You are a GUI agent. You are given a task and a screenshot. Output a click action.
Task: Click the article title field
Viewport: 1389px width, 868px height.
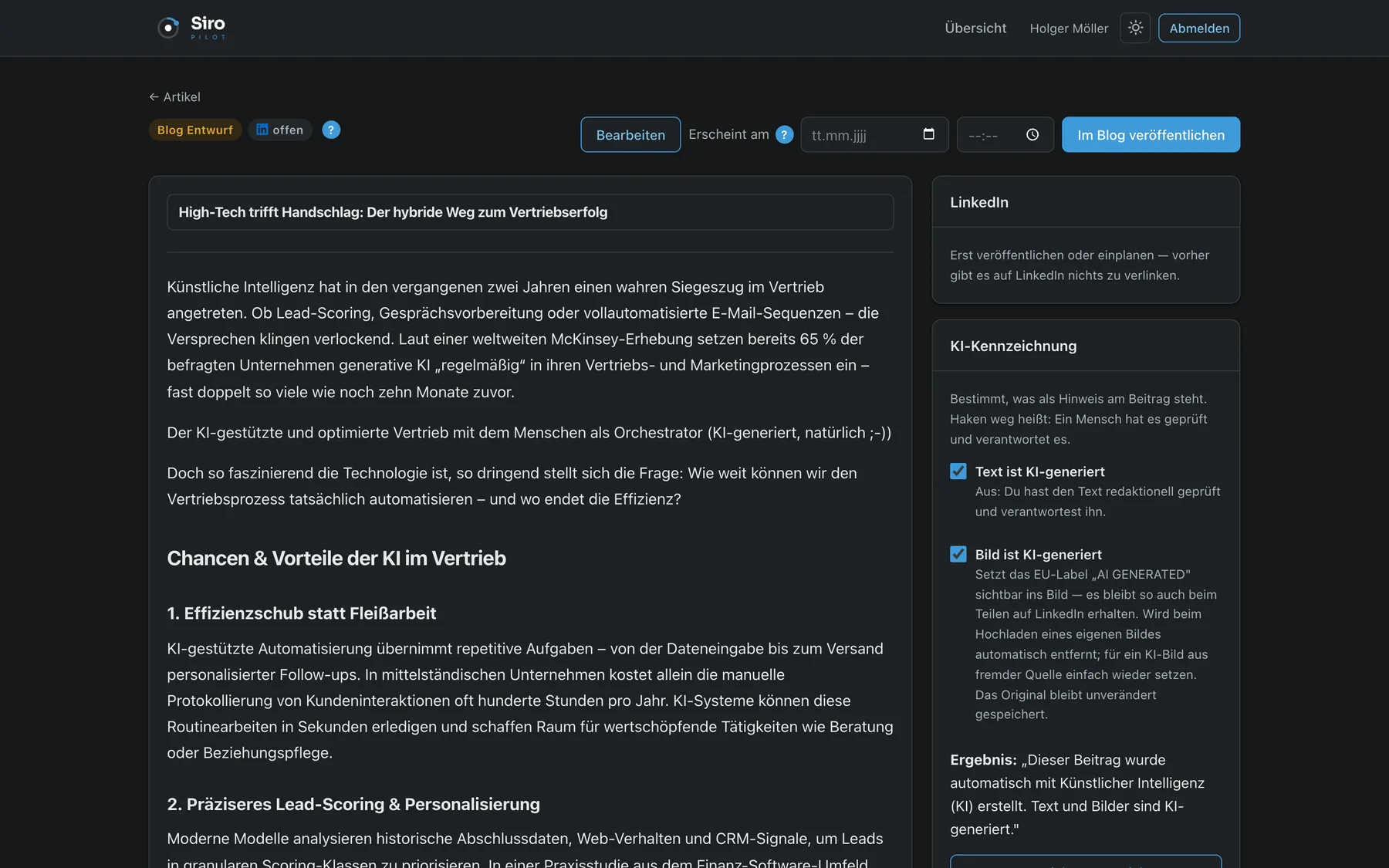[x=530, y=212]
